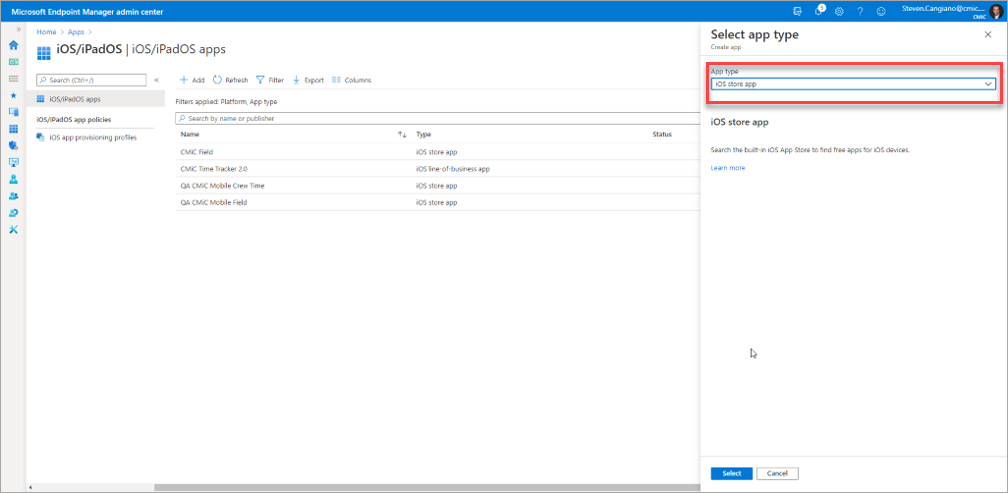Click the Type column header
This screenshot has height=493, width=1008.
point(424,134)
